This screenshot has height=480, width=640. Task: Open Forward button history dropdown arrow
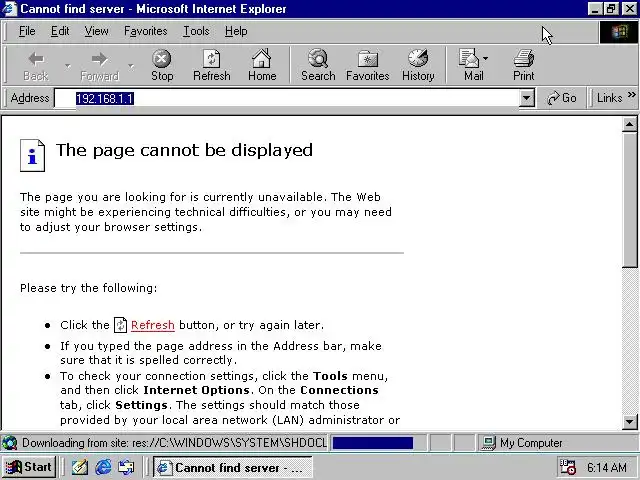coord(131,65)
